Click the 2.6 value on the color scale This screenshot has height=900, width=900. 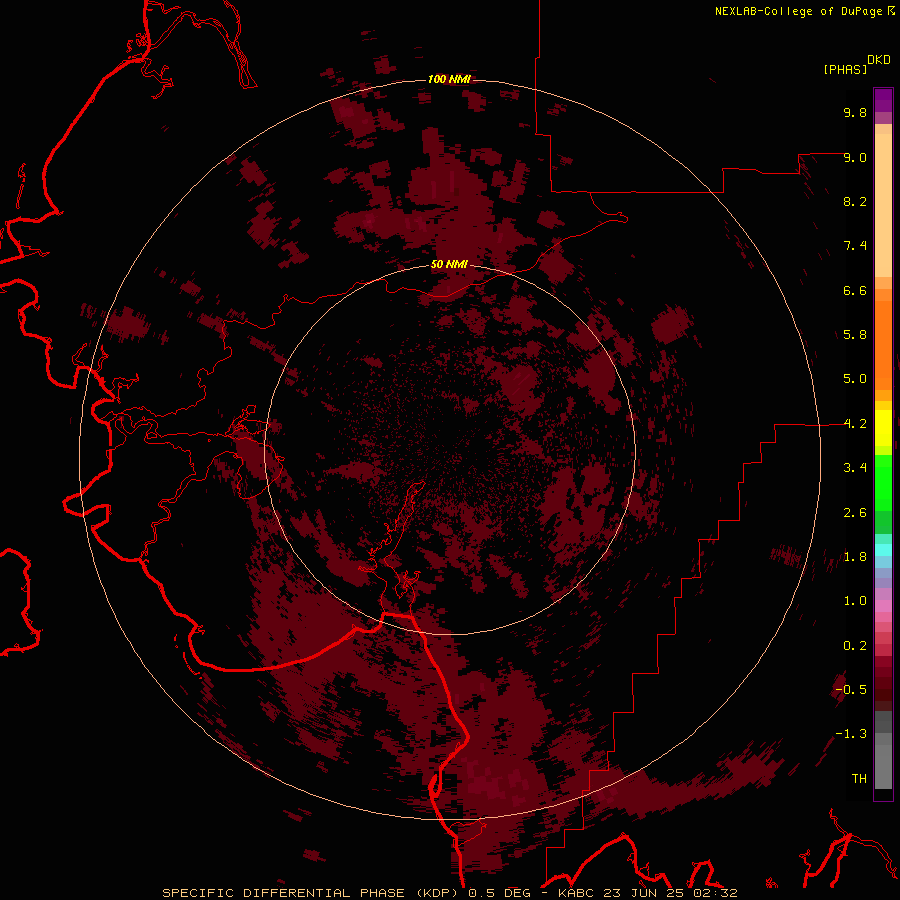[855, 513]
